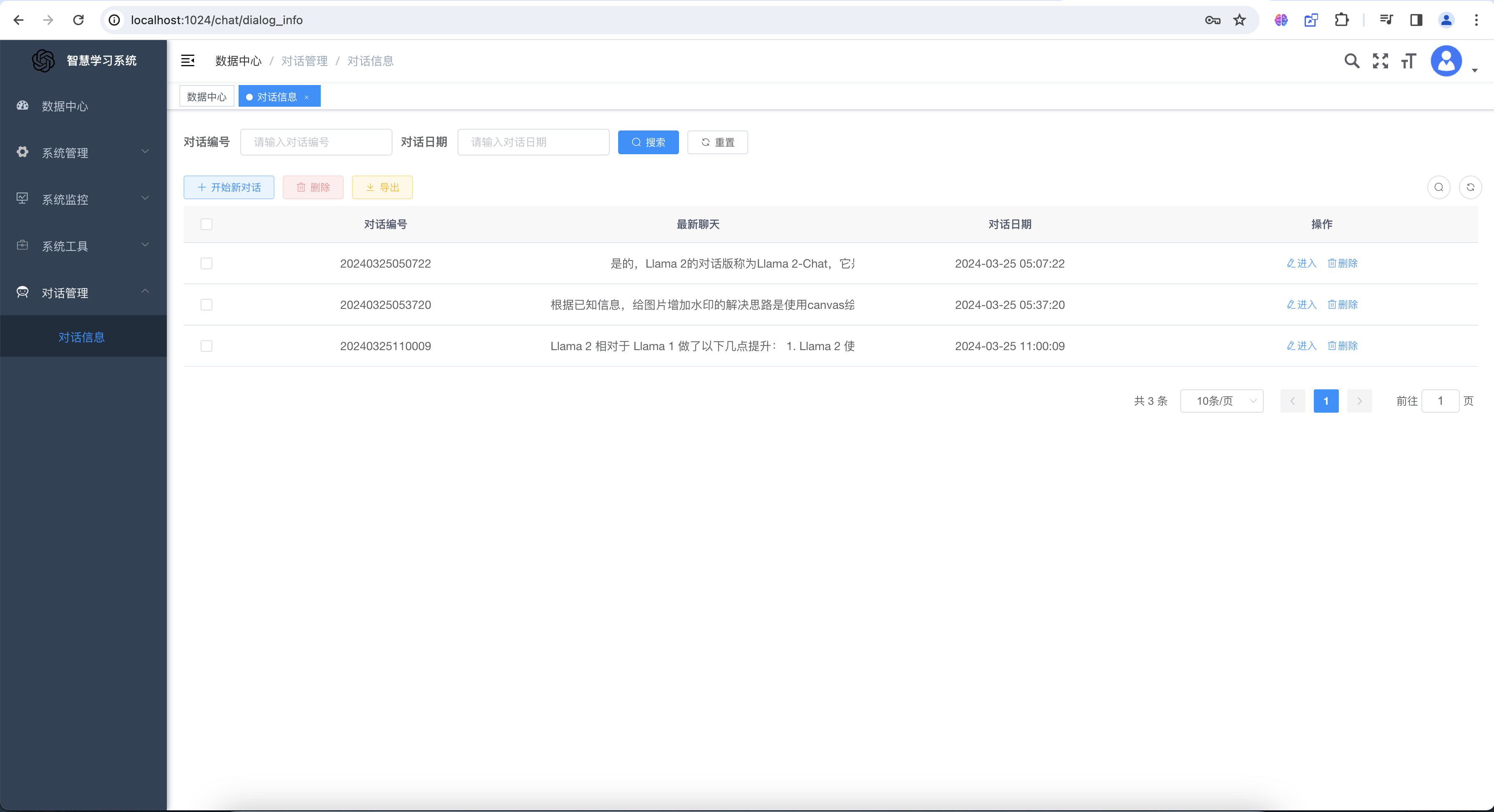Screen dimensions: 1494x812
Task: Check the select-all header checkbox
Action: (206, 224)
